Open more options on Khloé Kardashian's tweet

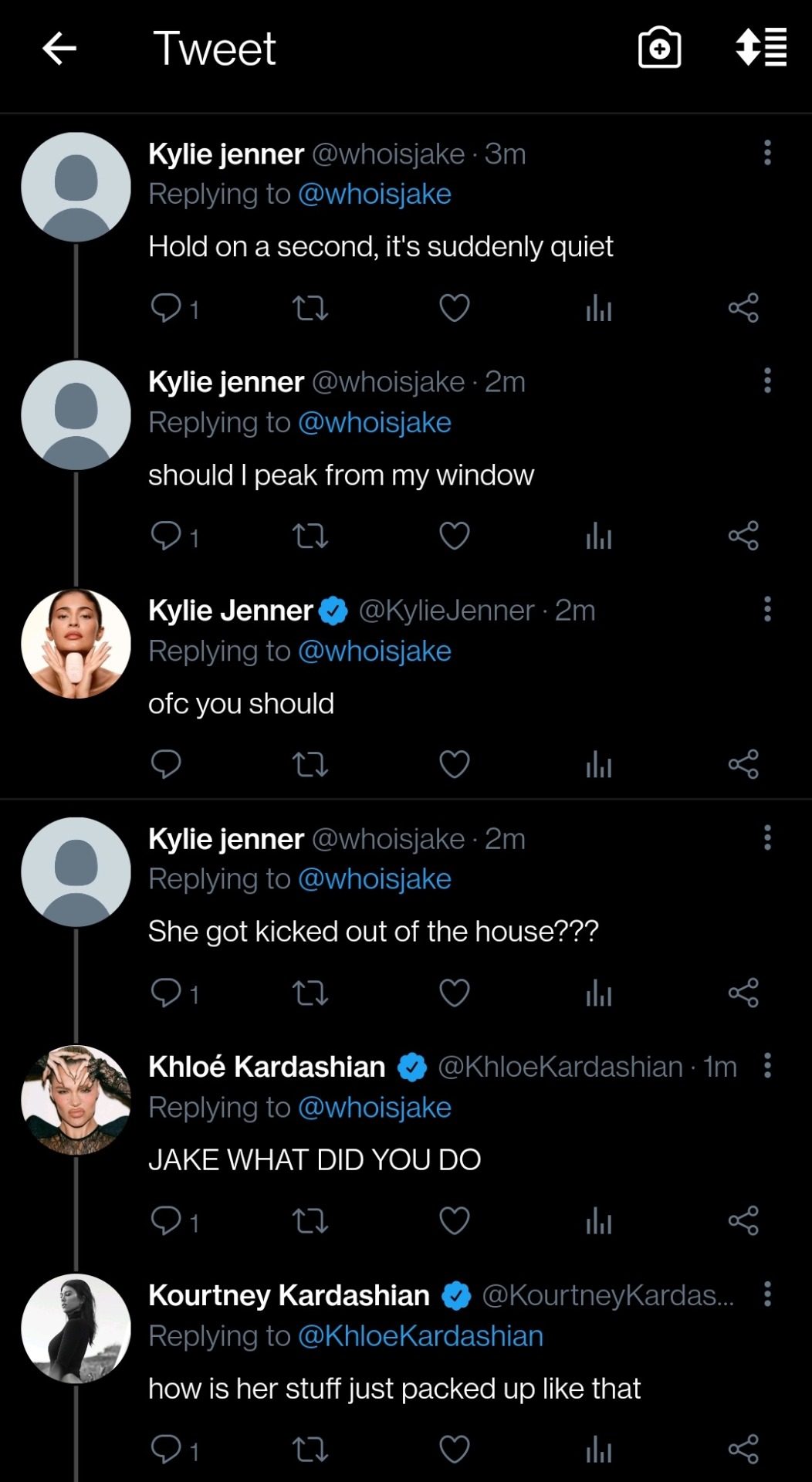[x=766, y=1066]
